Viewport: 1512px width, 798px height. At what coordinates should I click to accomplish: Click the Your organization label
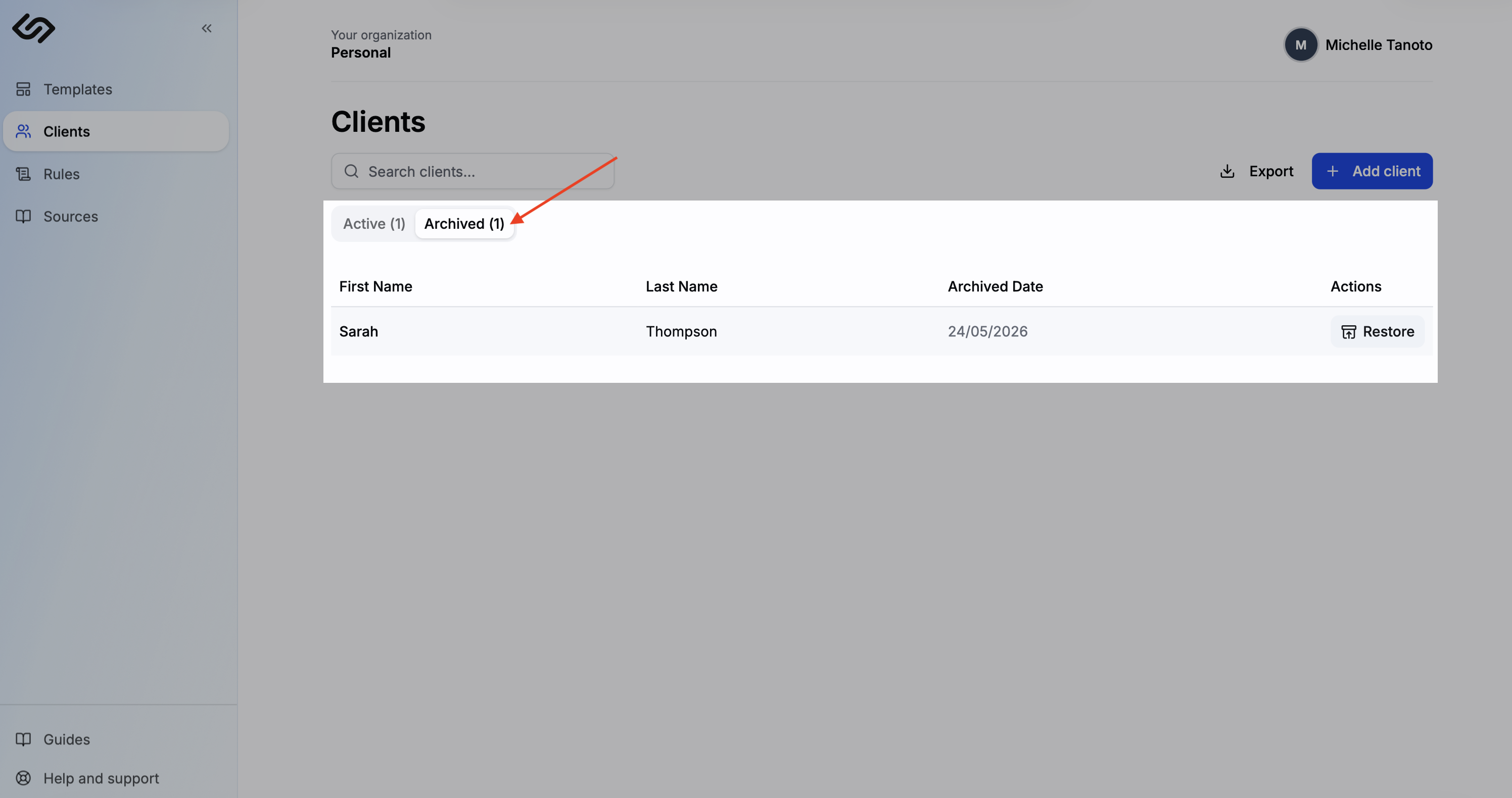pyautogui.click(x=381, y=35)
